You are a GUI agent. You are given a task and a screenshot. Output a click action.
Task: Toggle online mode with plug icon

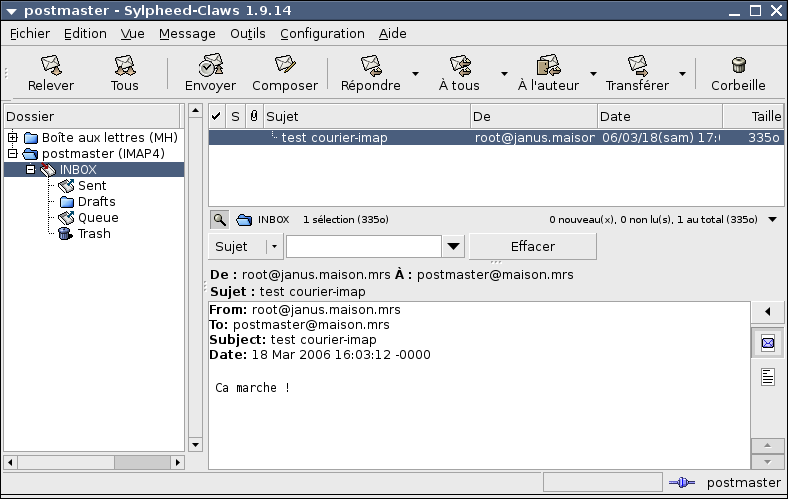[682, 482]
